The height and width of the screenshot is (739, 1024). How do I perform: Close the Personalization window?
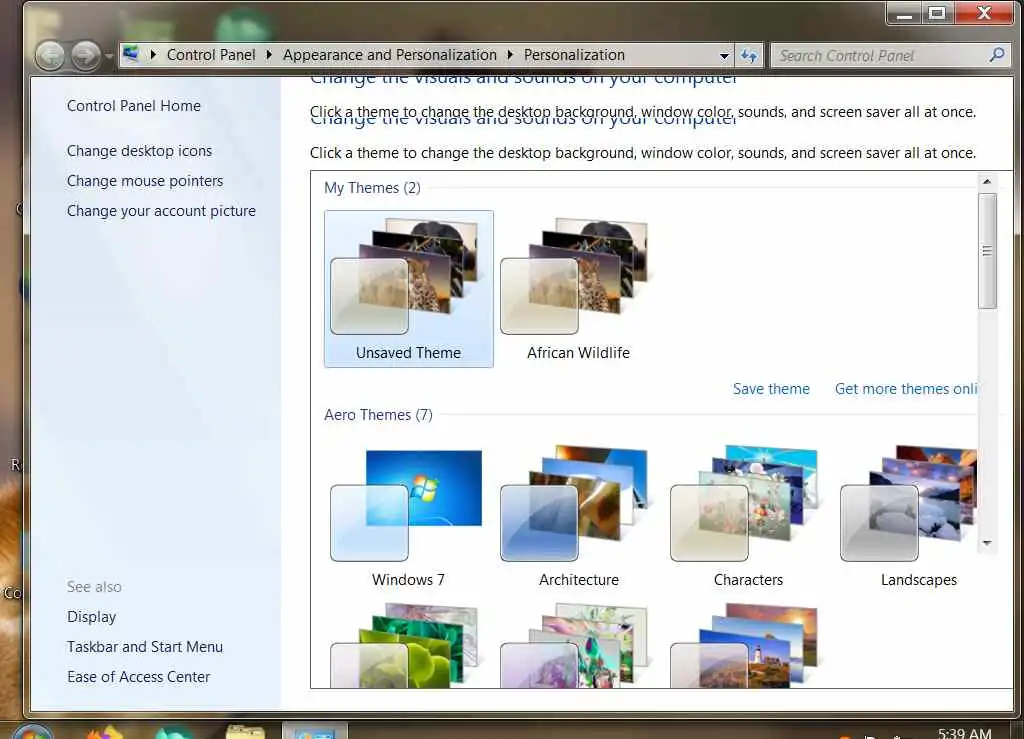tap(984, 13)
